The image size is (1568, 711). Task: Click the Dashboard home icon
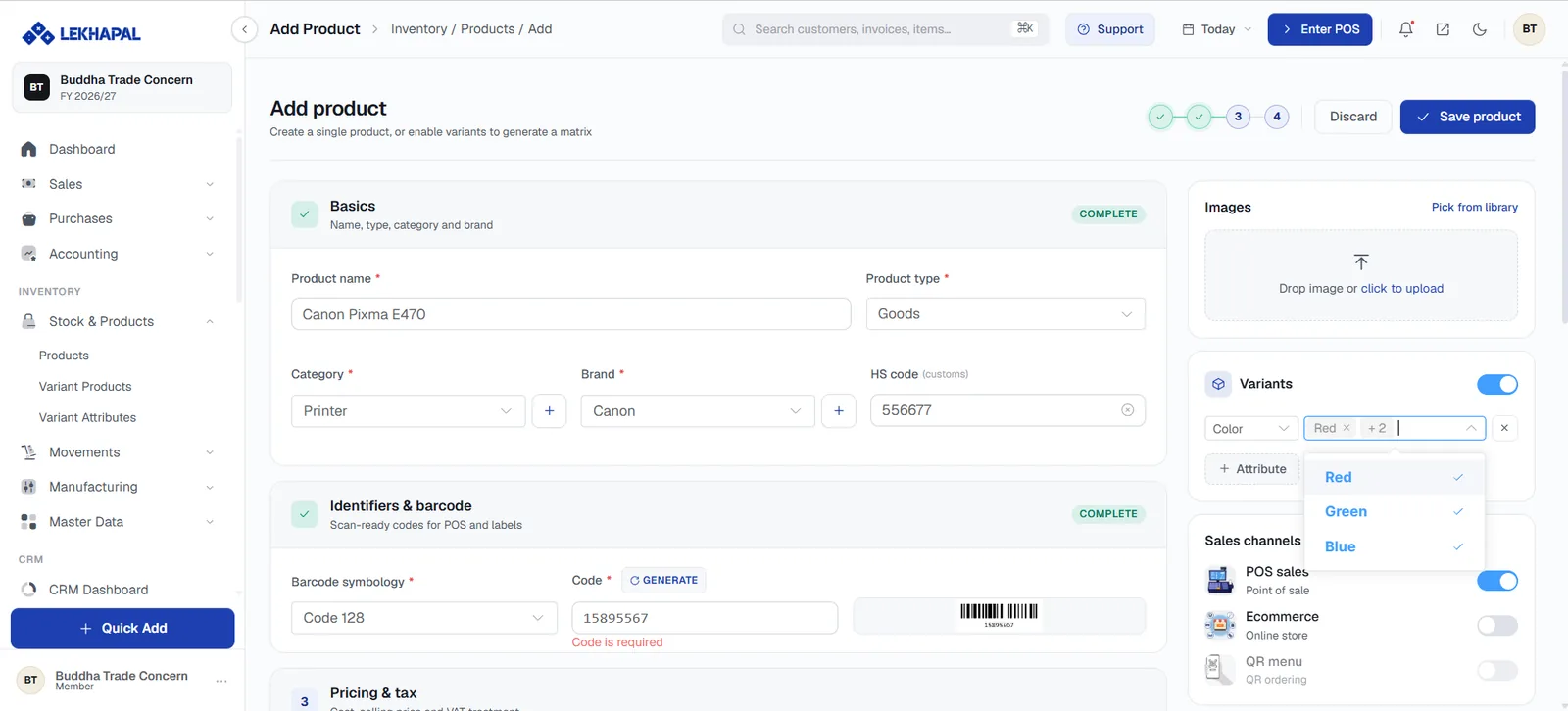(x=28, y=149)
